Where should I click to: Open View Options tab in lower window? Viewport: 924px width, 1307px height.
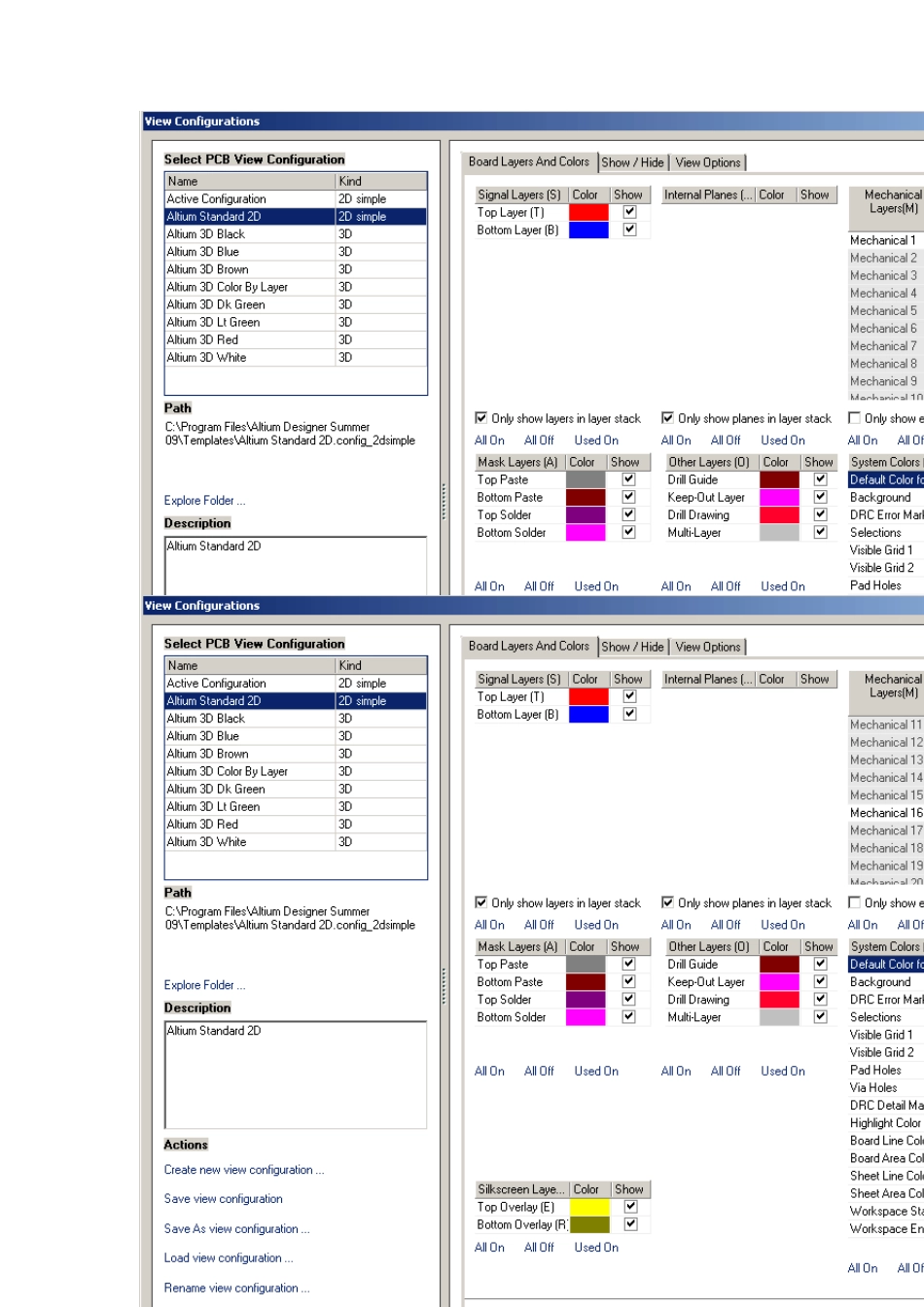point(708,647)
